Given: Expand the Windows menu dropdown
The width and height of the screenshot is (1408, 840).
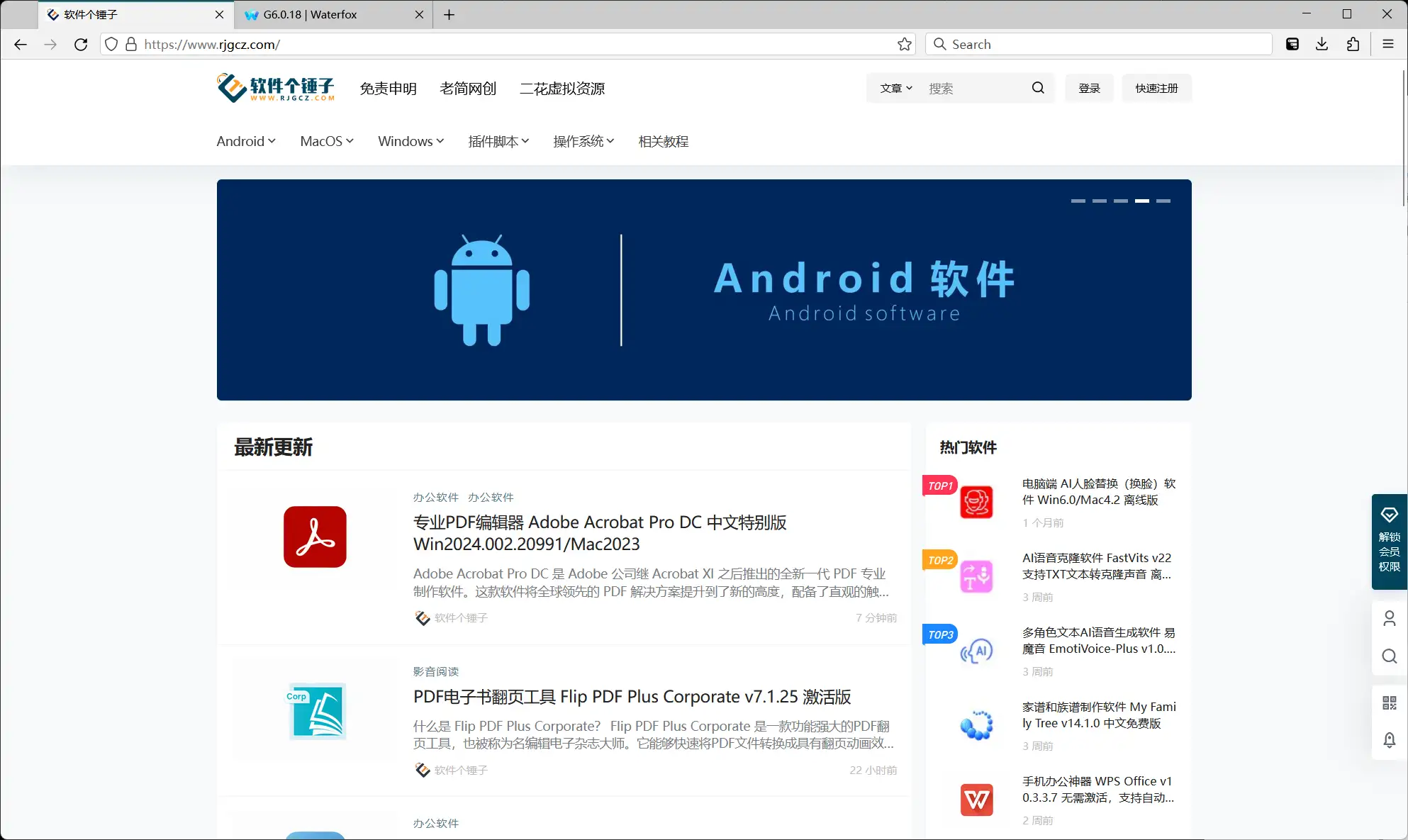Looking at the screenshot, I should tap(411, 141).
